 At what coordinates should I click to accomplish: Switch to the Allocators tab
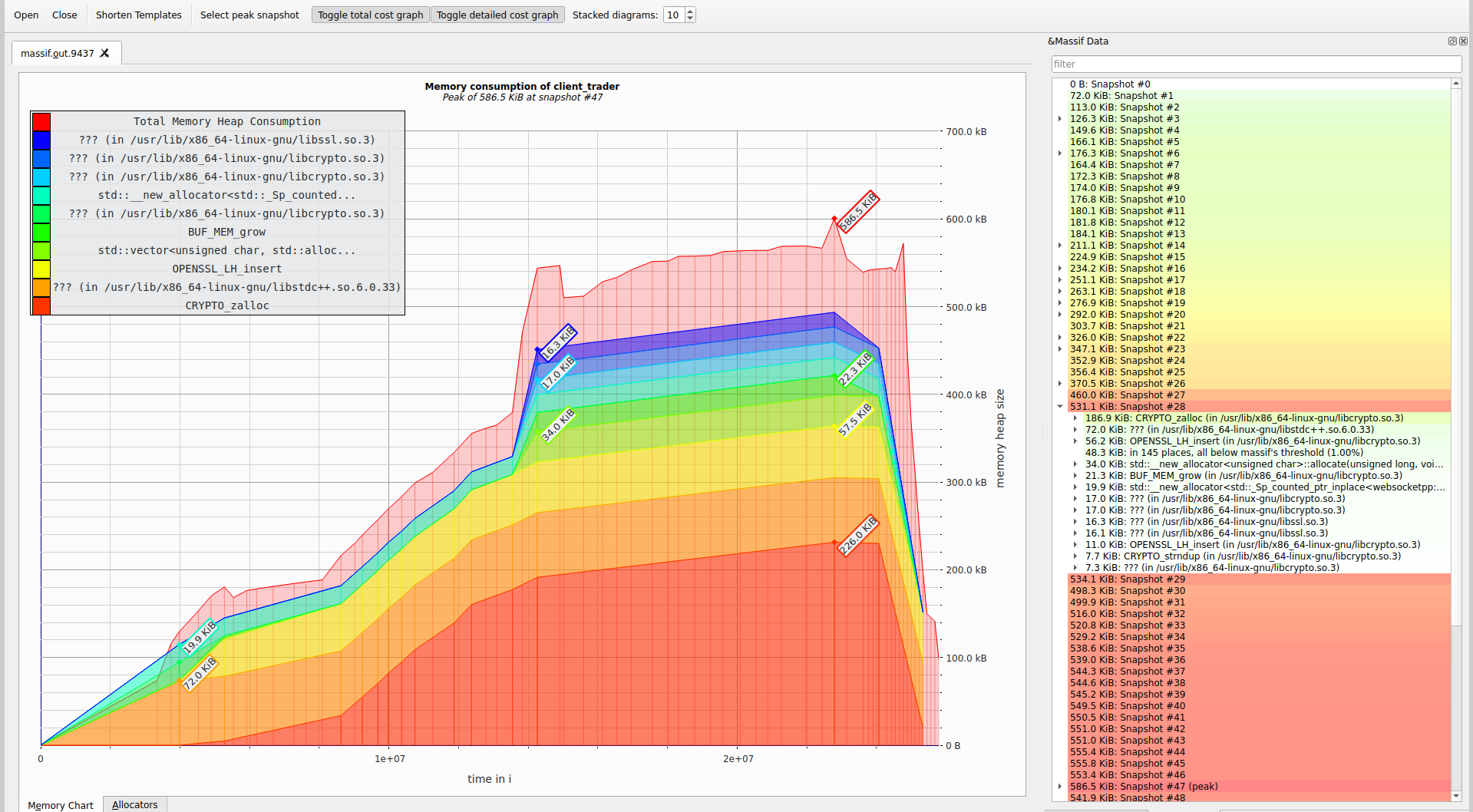point(134,804)
